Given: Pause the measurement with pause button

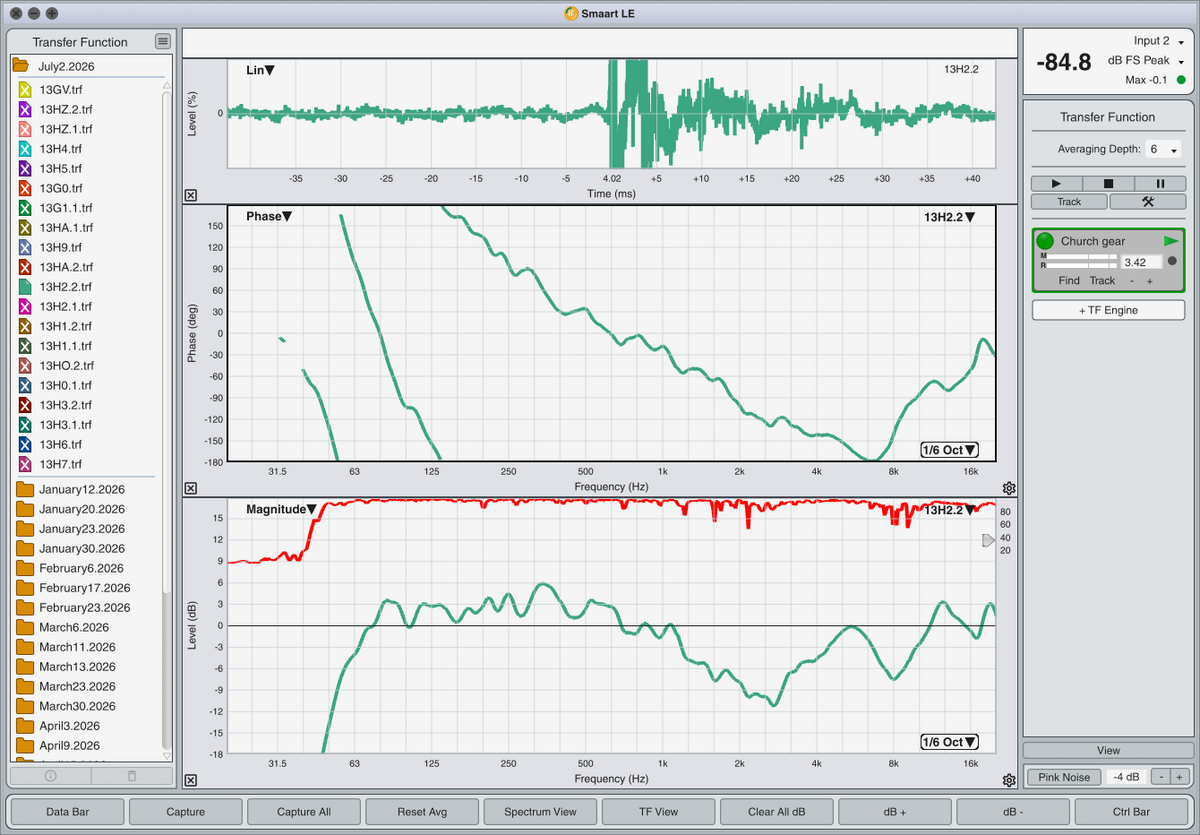Looking at the screenshot, I should pyautogui.click(x=1160, y=184).
